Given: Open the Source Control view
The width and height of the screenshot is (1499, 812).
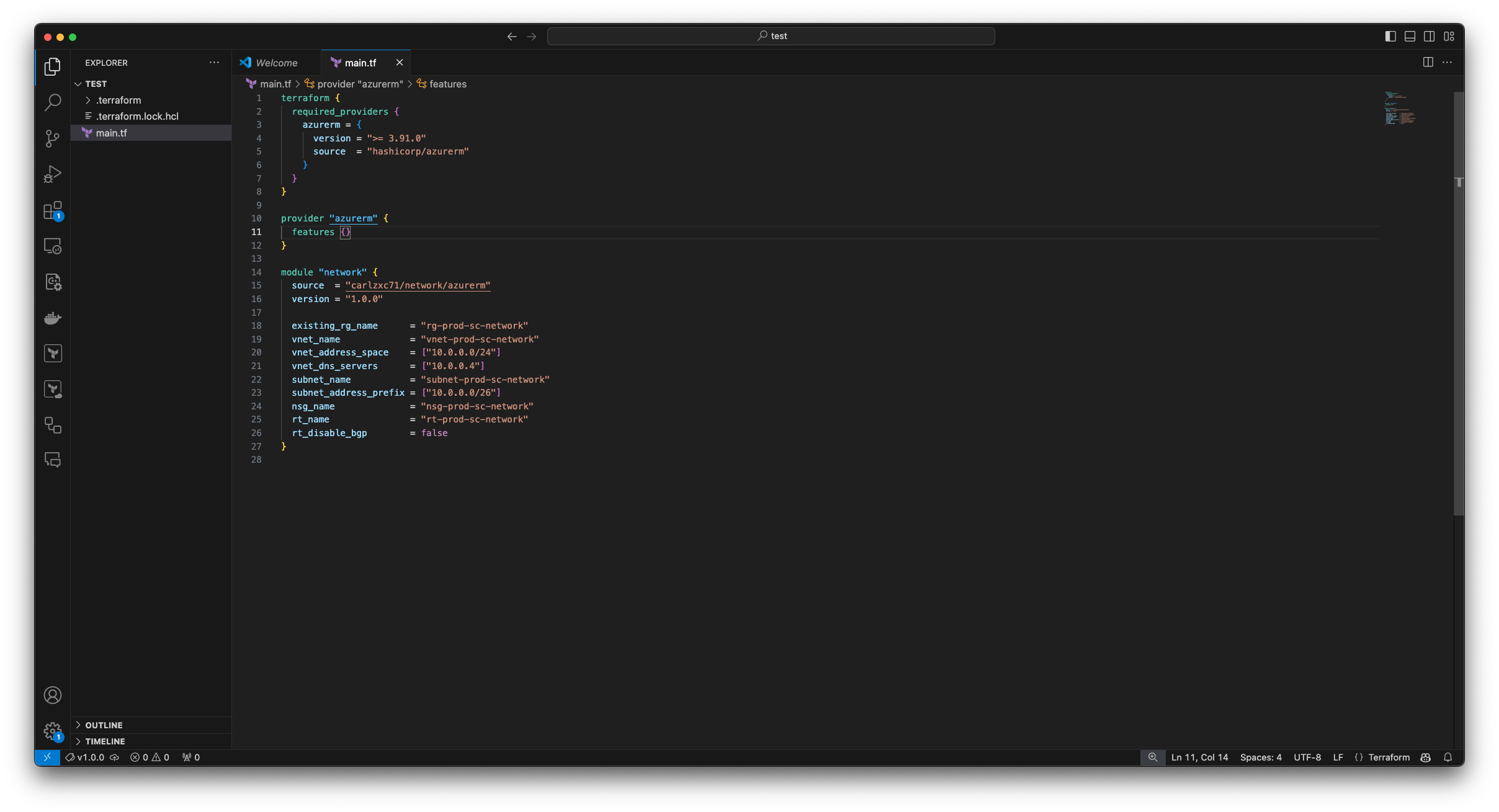Looking at the screenshot, I should [x=53, y=138].
